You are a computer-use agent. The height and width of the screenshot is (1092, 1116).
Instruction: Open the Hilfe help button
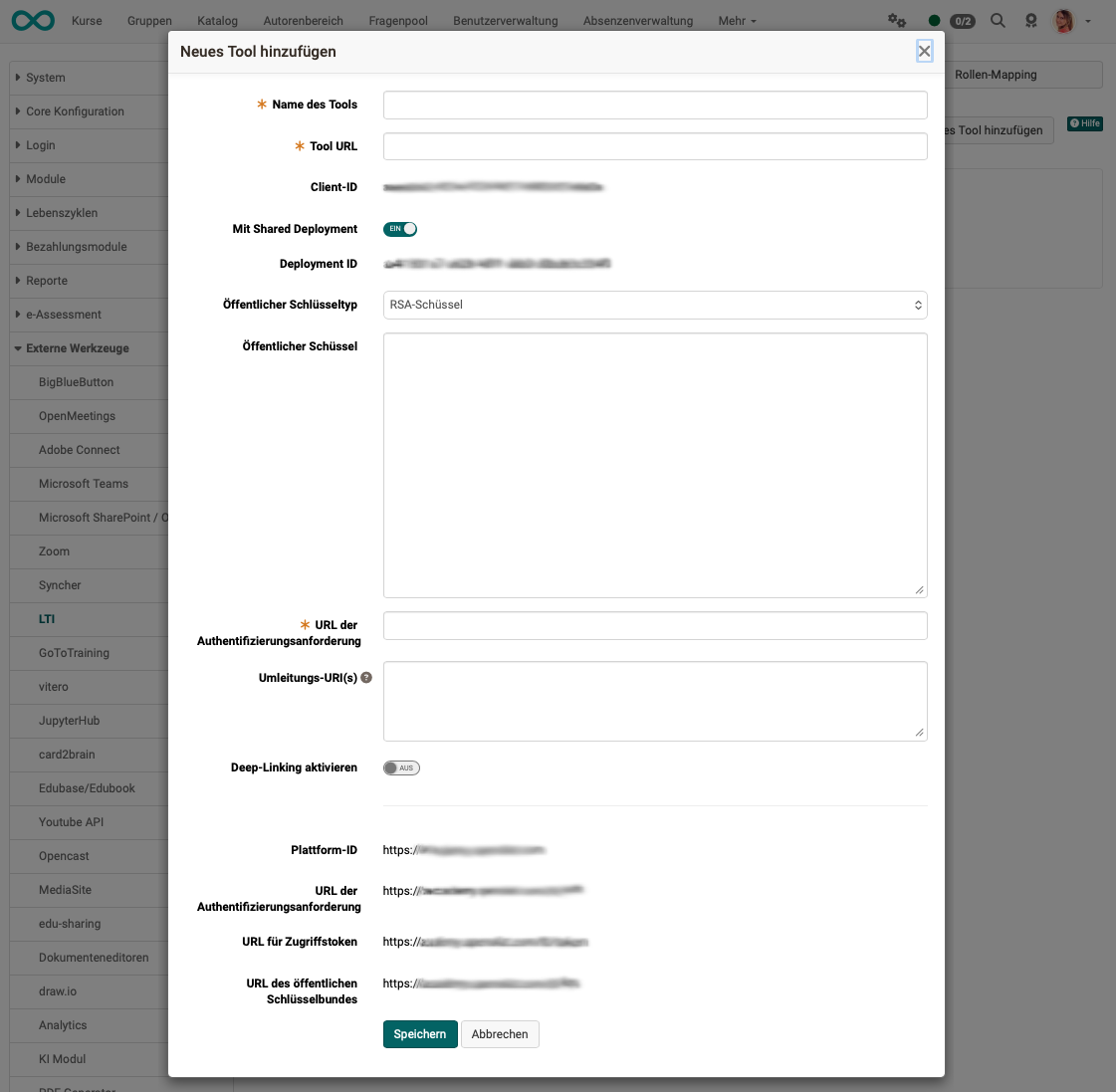click(x=1084, y=123)
